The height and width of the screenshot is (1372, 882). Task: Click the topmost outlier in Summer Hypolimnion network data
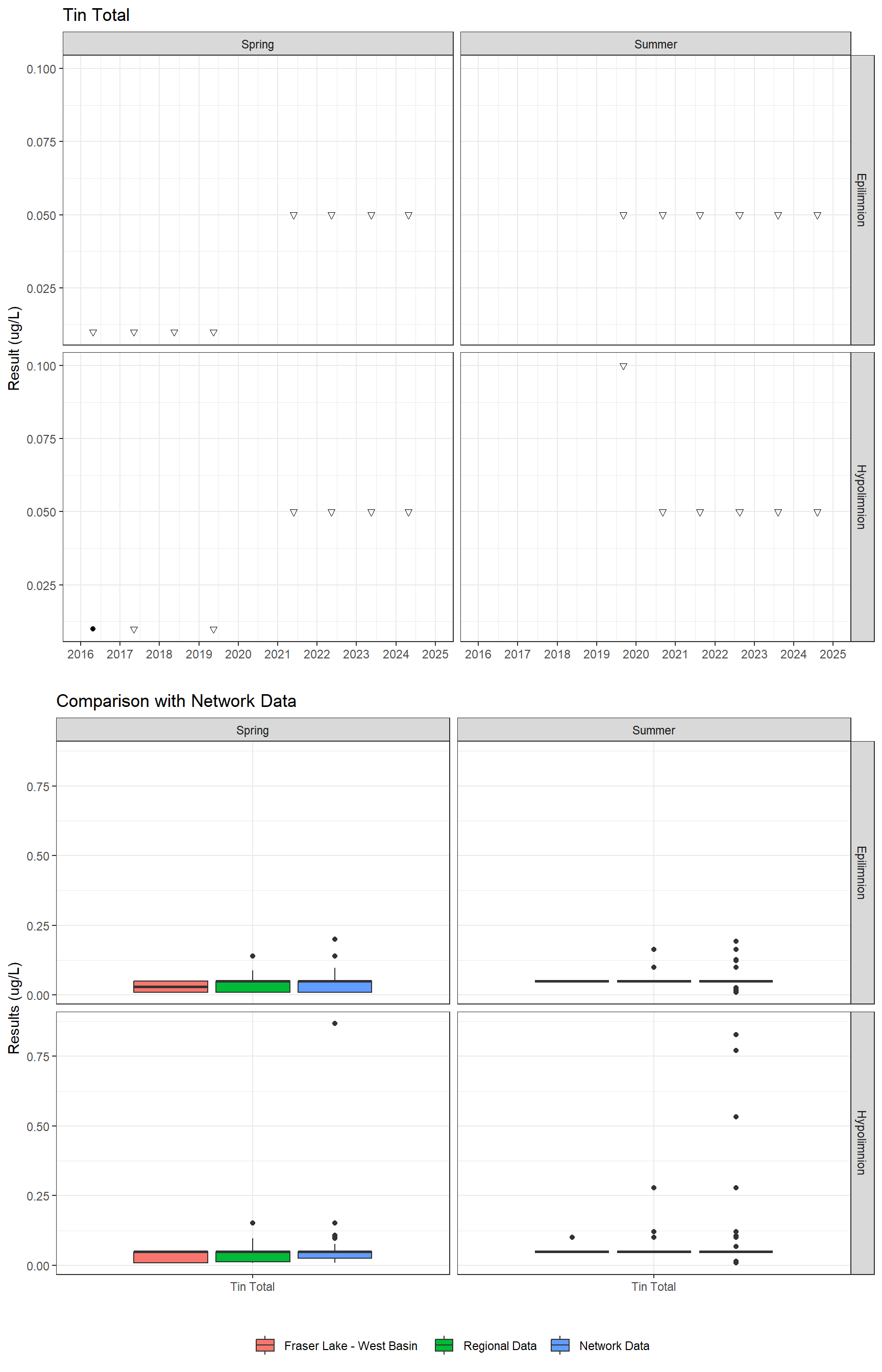(x=736, y=1035)
